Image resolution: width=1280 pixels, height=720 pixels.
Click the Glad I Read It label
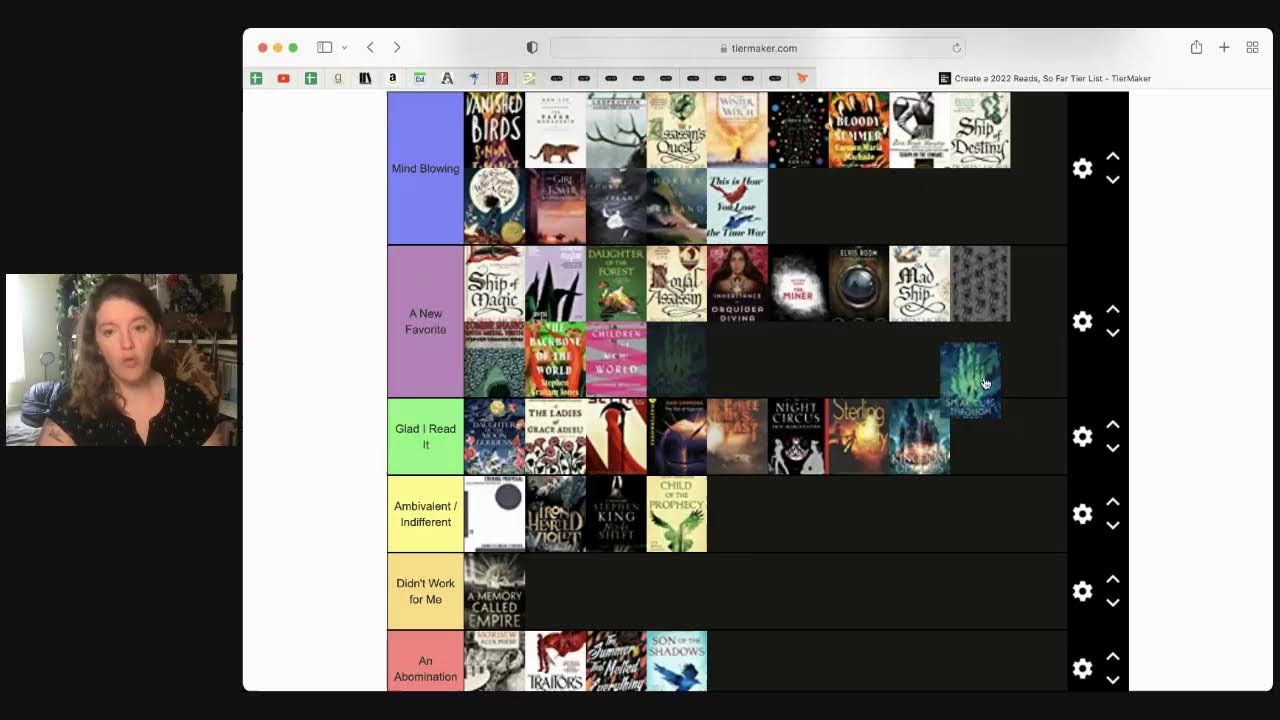point(425,436)
